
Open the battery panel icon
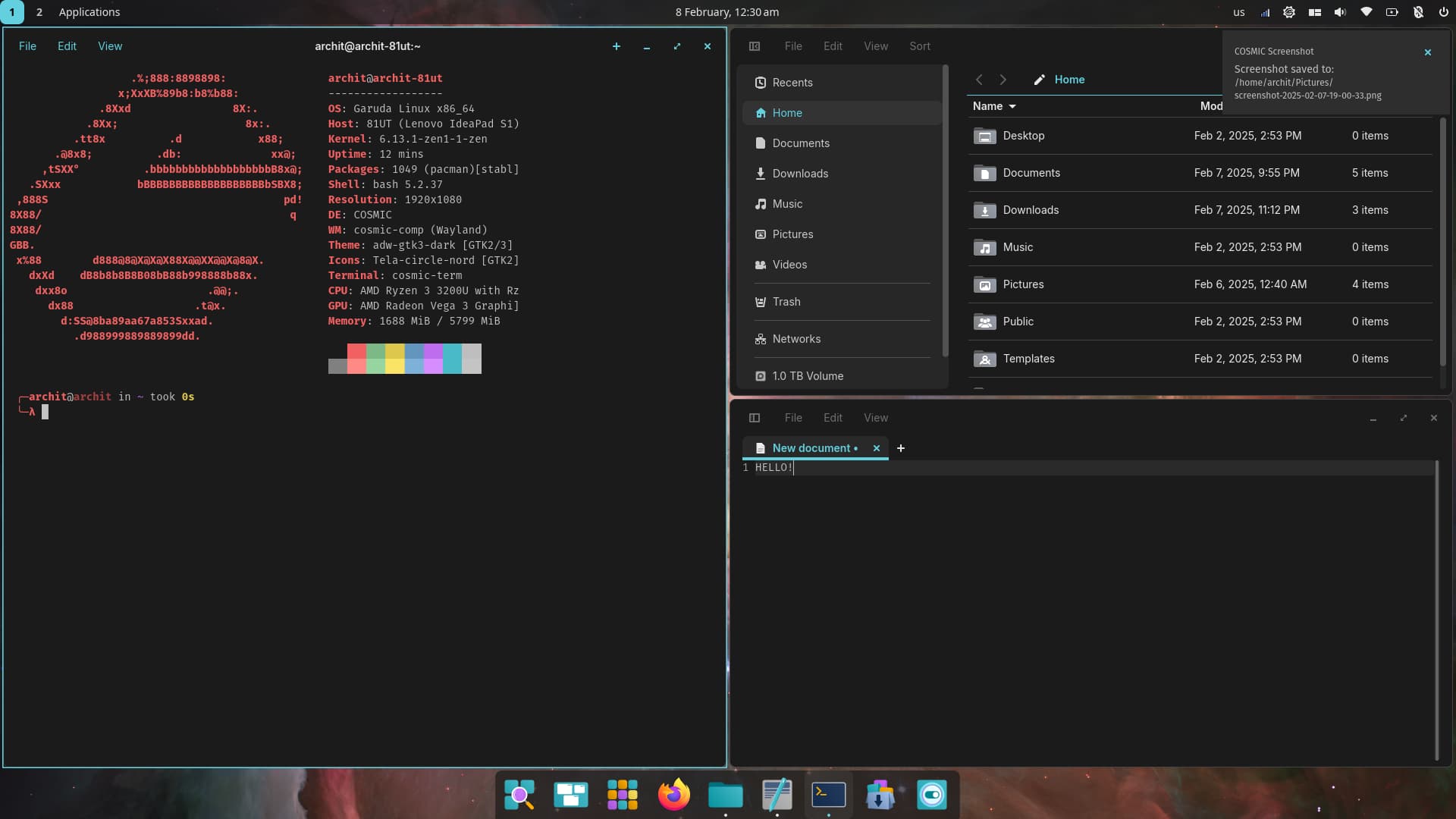[x=1392, y=12]
